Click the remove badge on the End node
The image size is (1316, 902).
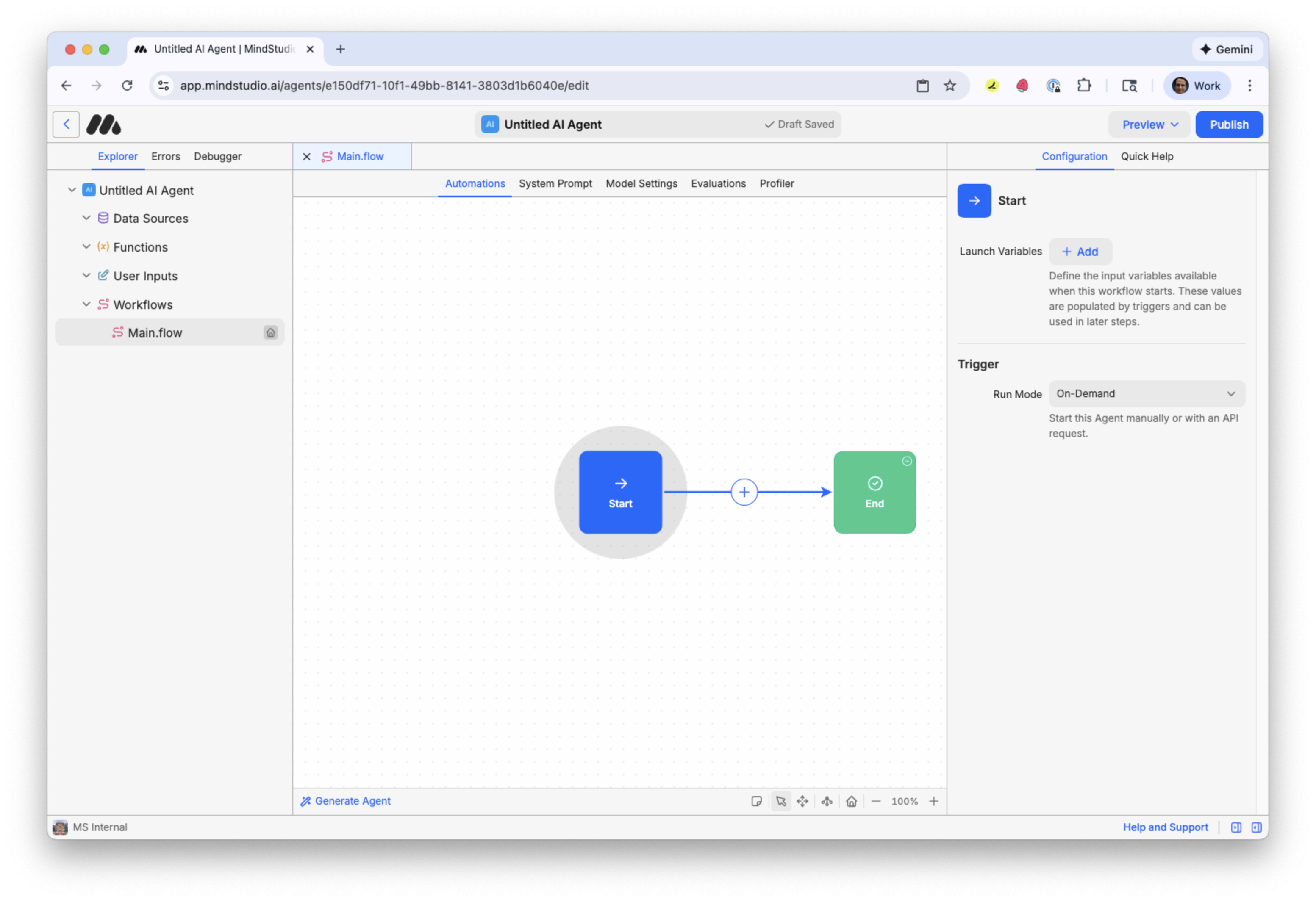(x=907, y=461)
